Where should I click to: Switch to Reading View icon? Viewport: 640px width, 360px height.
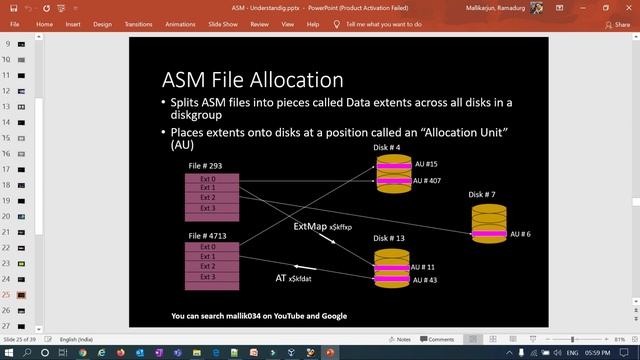click(513, 339)
